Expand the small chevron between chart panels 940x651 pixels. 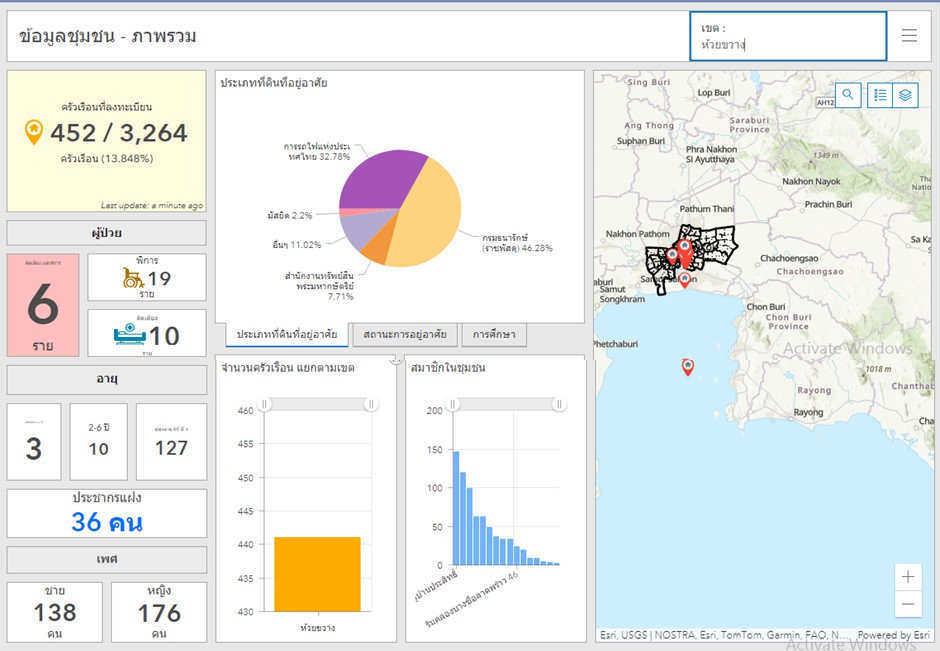pyautogui.click(x=396, y=360)
